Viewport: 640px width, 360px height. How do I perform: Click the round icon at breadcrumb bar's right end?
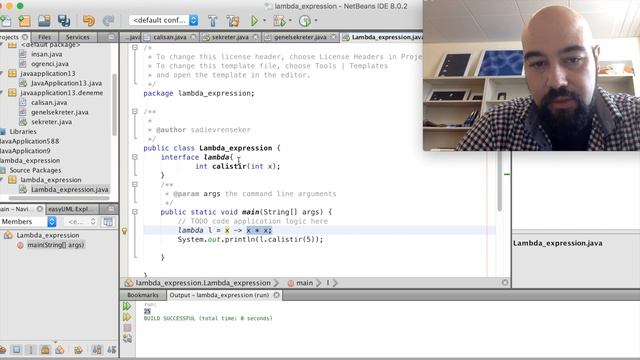505,282
